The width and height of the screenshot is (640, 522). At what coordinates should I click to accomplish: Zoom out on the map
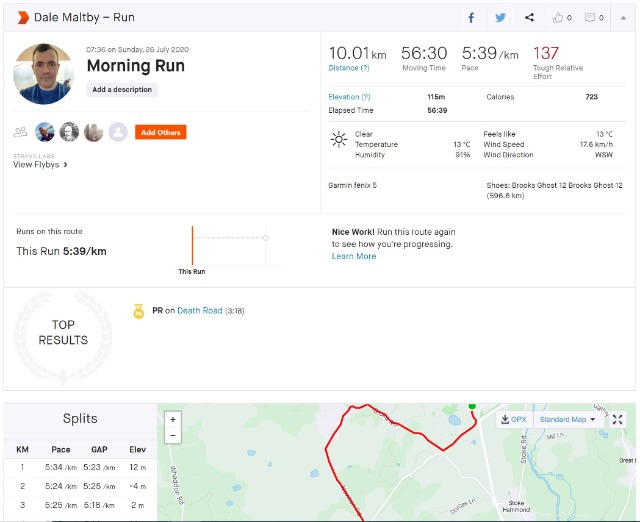coord(173,436)
